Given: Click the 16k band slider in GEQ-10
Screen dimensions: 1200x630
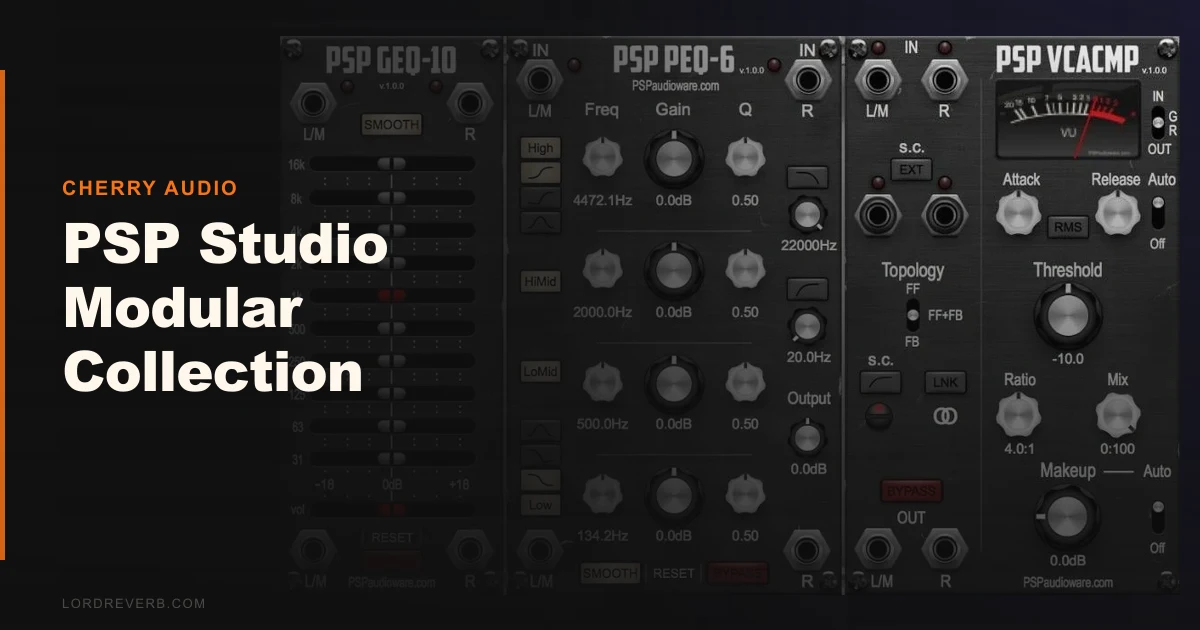Looking at the screenshot, I should pos(392,163).
